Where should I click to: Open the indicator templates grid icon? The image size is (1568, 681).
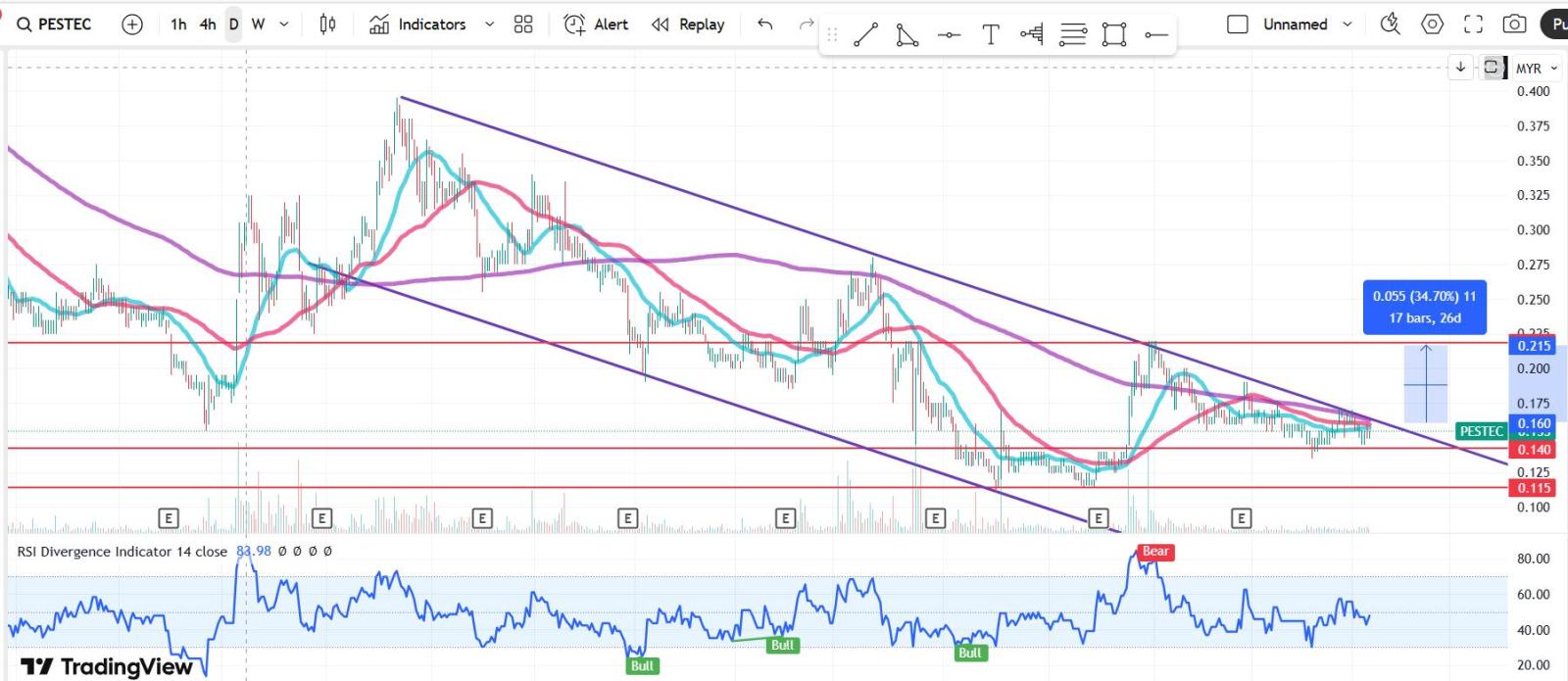[x=523, y=24]
